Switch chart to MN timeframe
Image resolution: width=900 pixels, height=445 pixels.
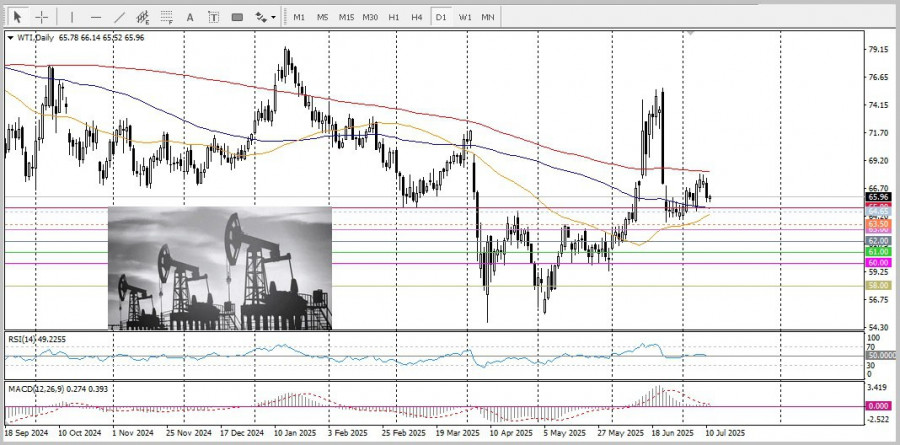488,17
